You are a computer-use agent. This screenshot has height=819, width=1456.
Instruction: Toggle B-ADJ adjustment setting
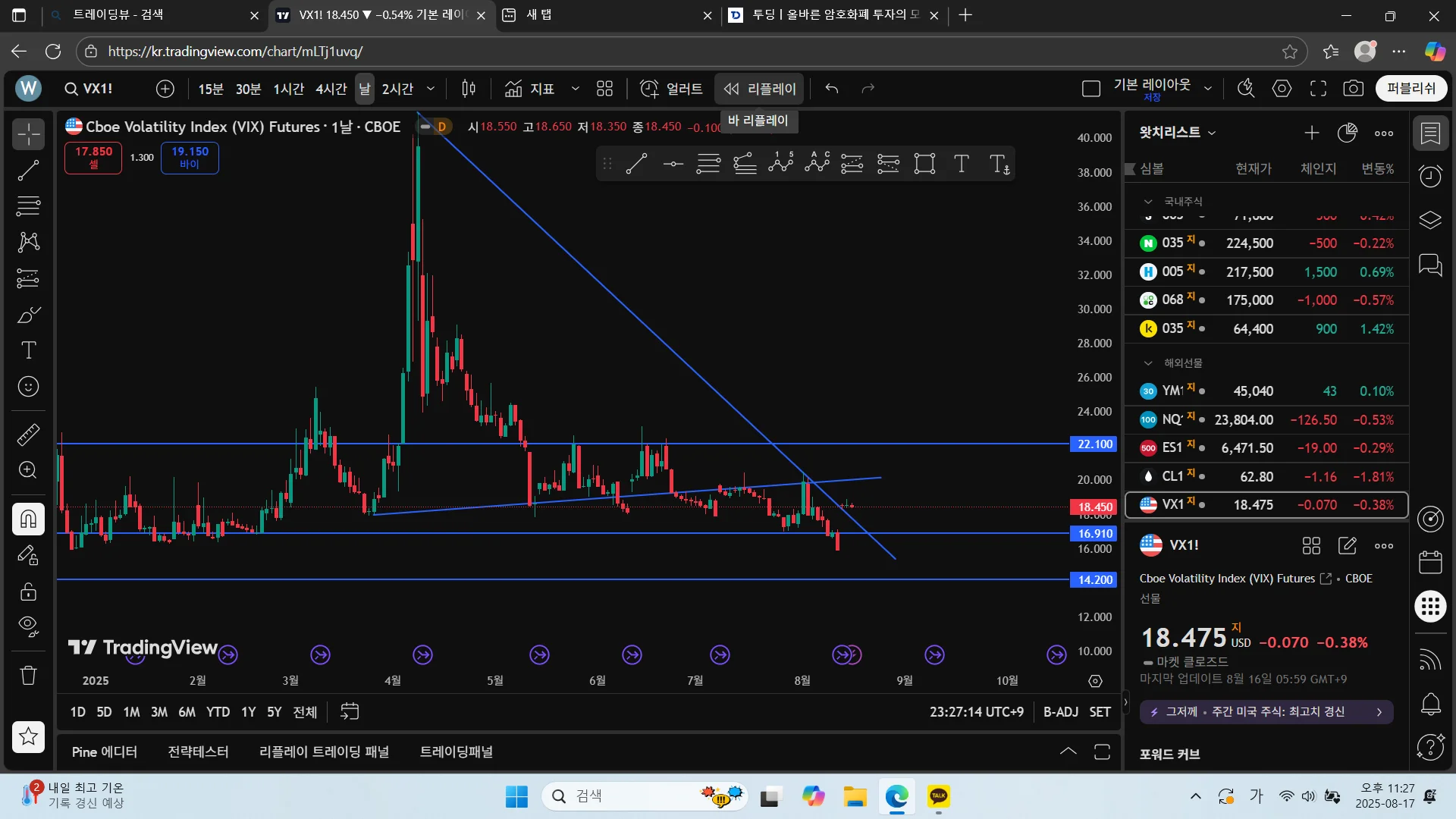1060,711
